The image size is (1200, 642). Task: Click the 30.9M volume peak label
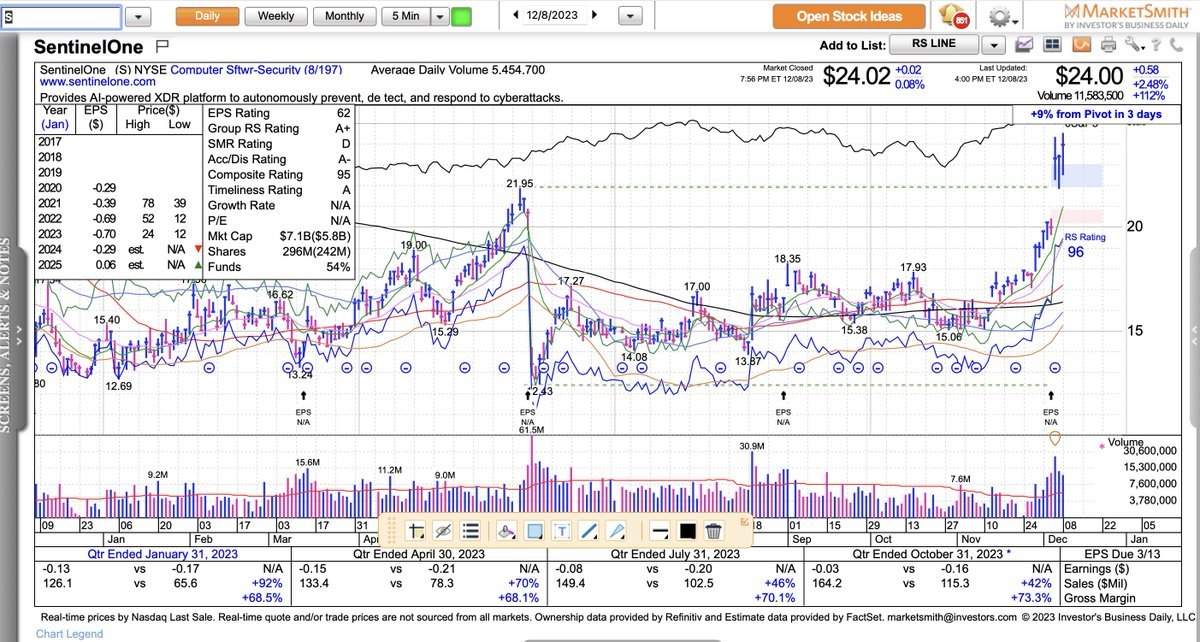point(752,446)
